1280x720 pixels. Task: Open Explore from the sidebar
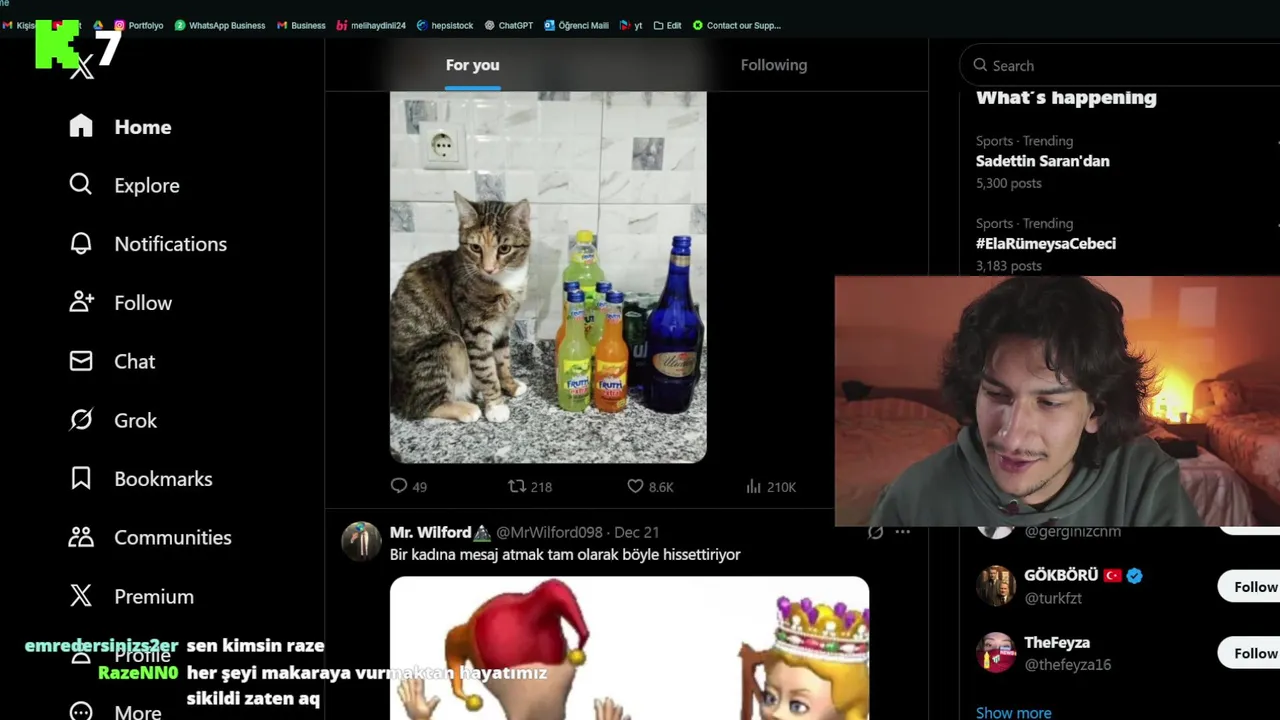click(124, 185)
